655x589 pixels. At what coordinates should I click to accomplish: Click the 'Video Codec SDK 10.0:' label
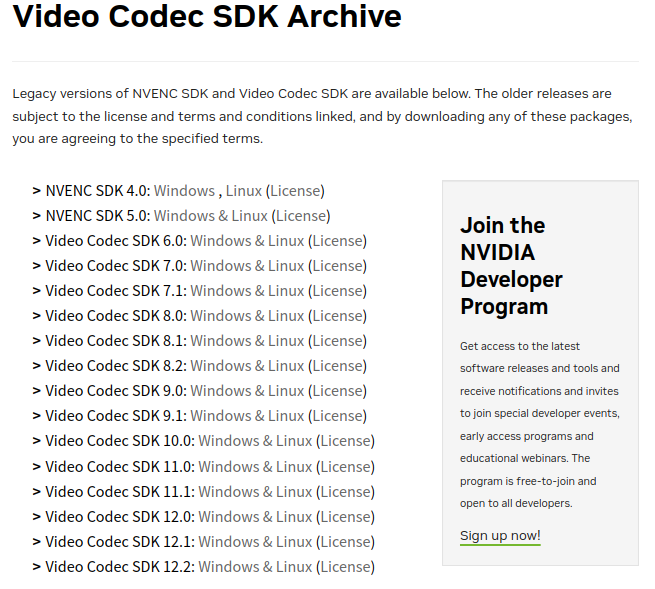click(120, 442)
